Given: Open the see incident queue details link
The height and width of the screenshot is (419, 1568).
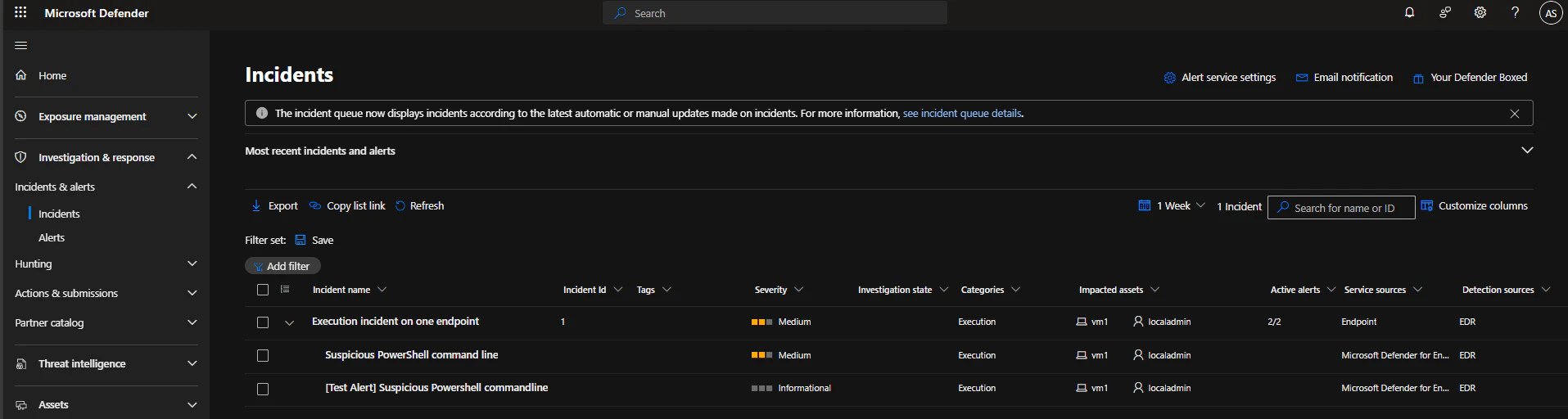Looking at the screenshot, I should [x=962, y=114].
